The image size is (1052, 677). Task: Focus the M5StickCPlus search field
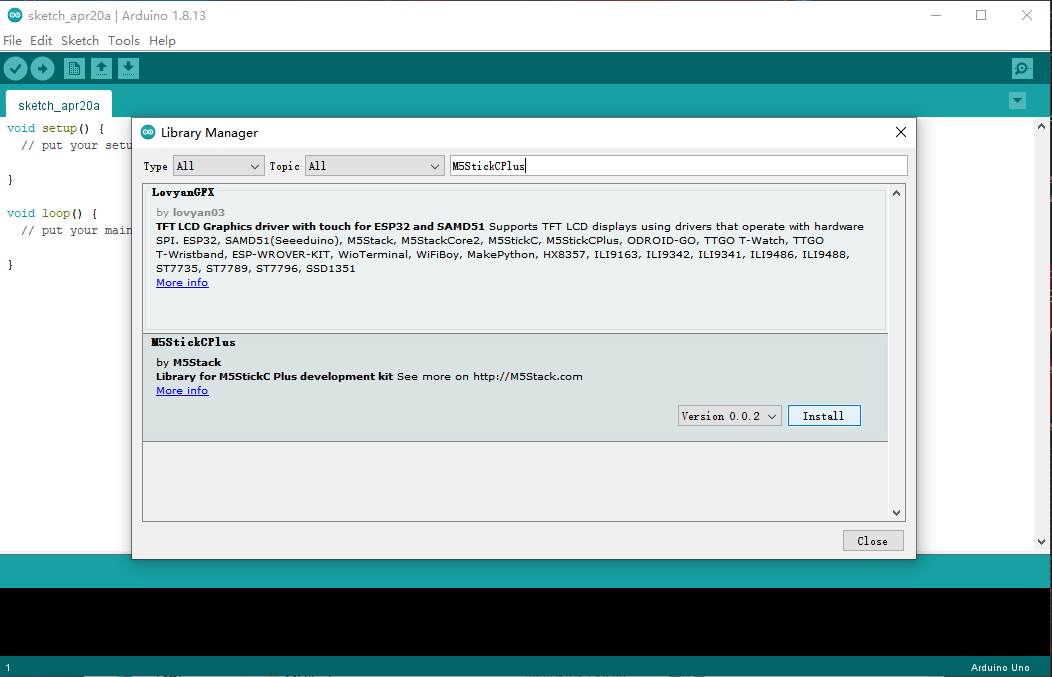678,166
